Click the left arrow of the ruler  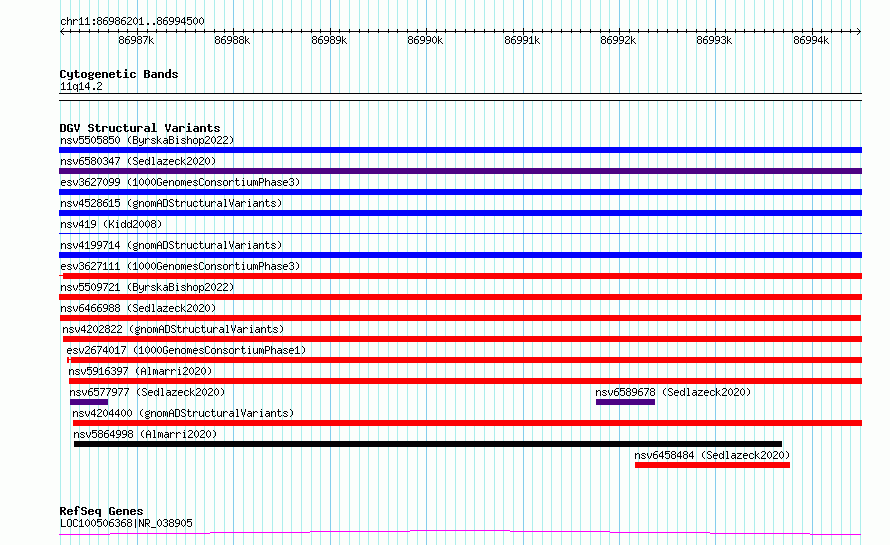62,32
